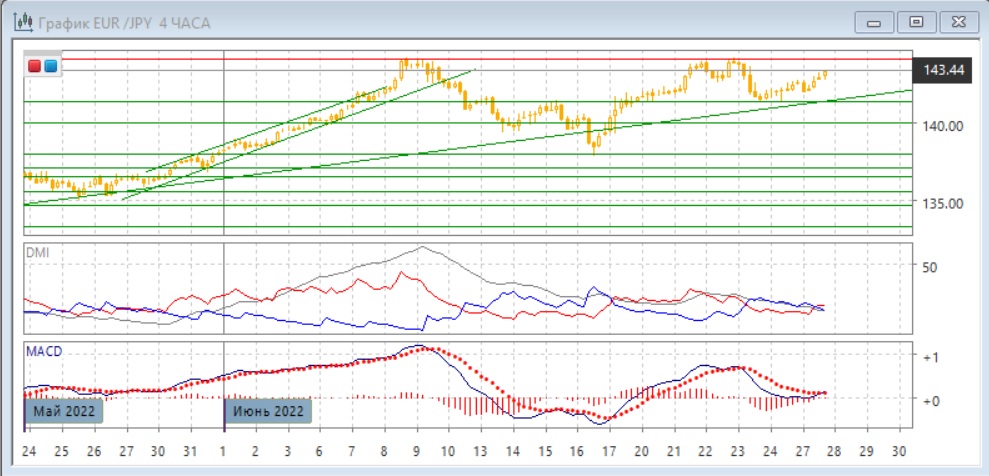Viewport: 989px width, 476px height.
Task: Click the red square button on the chart
Action: pos(35,66)
